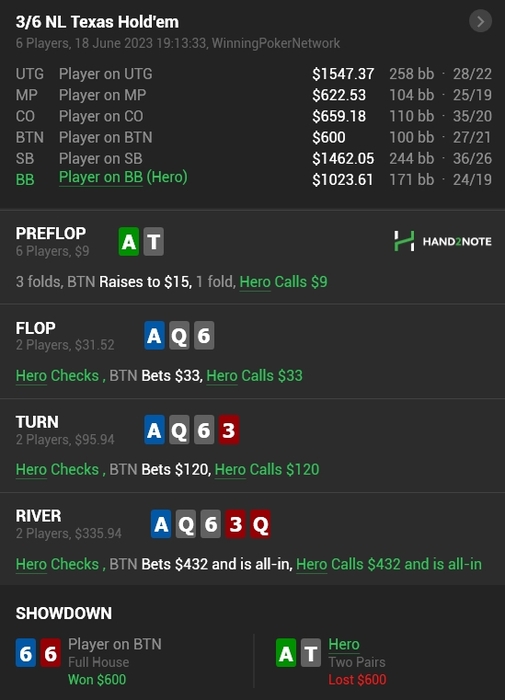Click the Hero Checks link on the flop
Viewport: 505px width, 700px height.
[x=57, y=375]
